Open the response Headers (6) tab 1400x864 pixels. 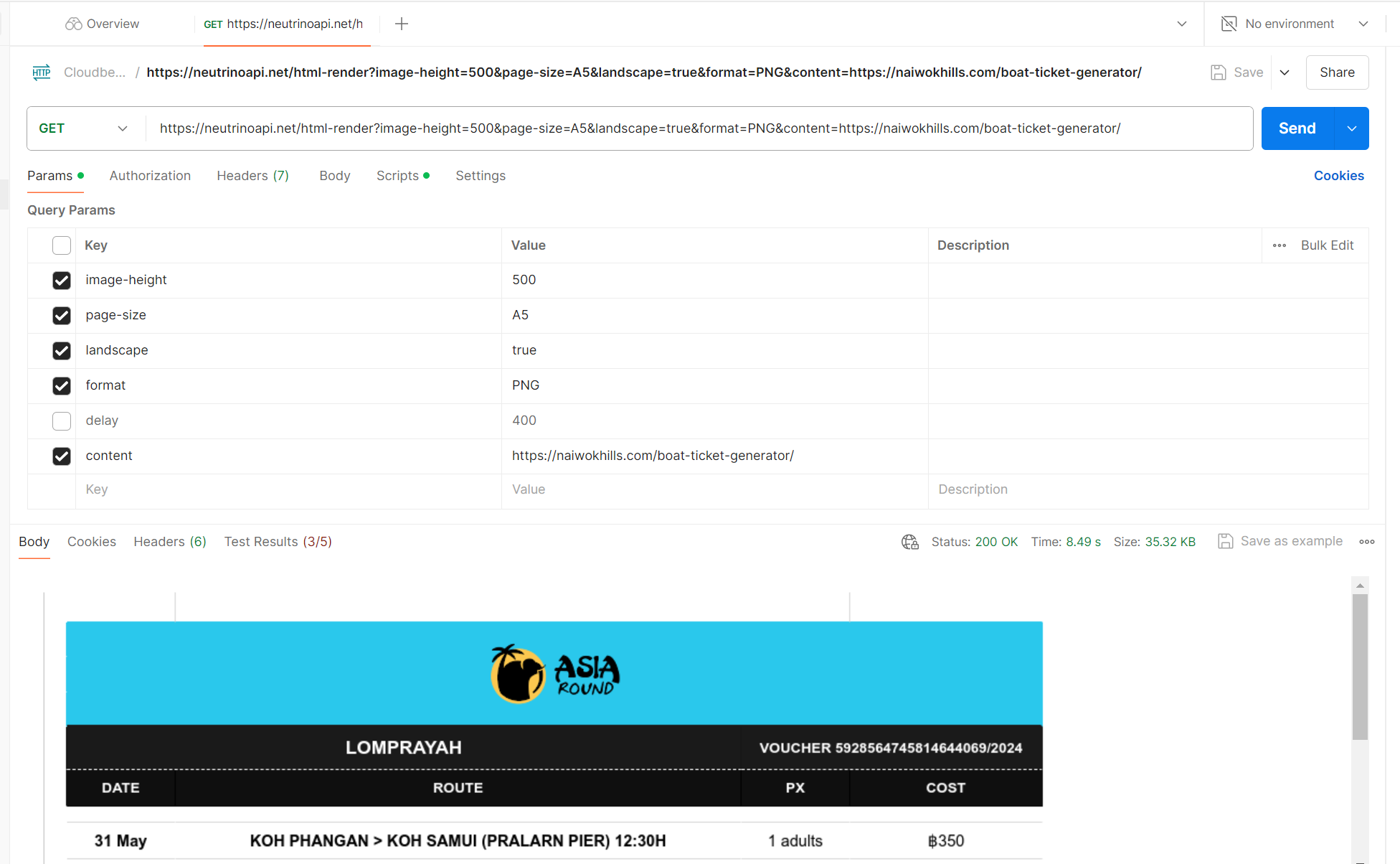click(170, 542)
